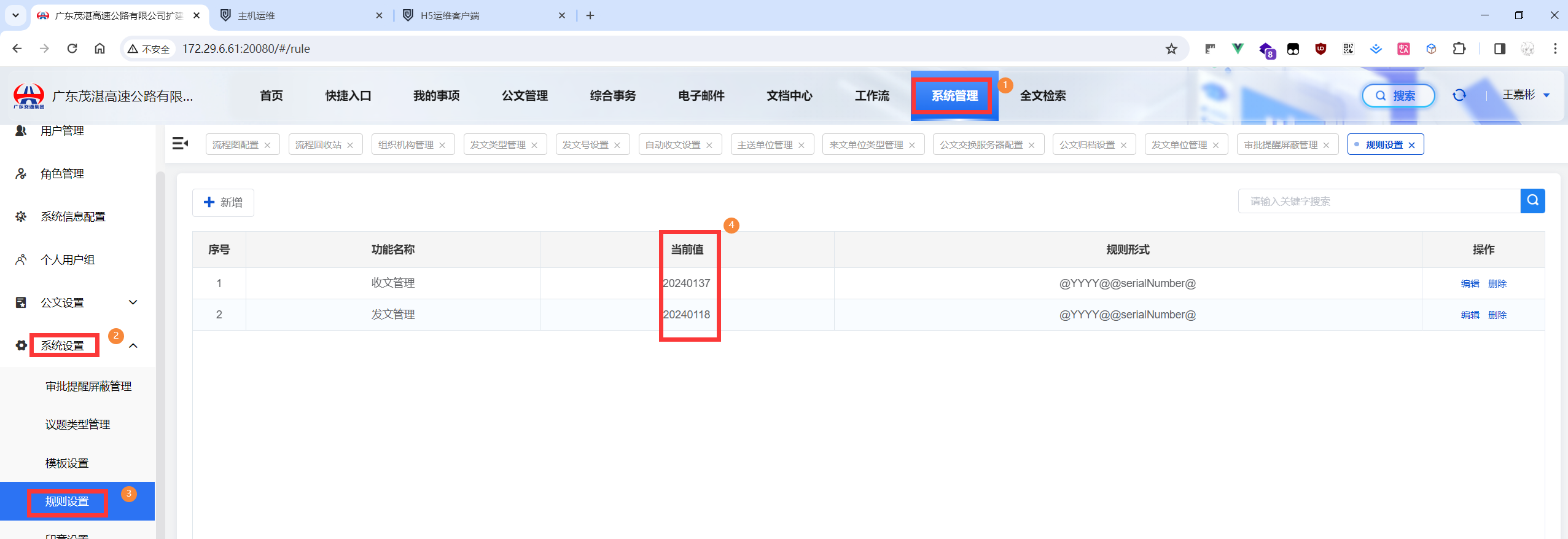Edit the 发文管理 rule
The width and height of the screenshot is (1568, 539).
coord(1470,315)
